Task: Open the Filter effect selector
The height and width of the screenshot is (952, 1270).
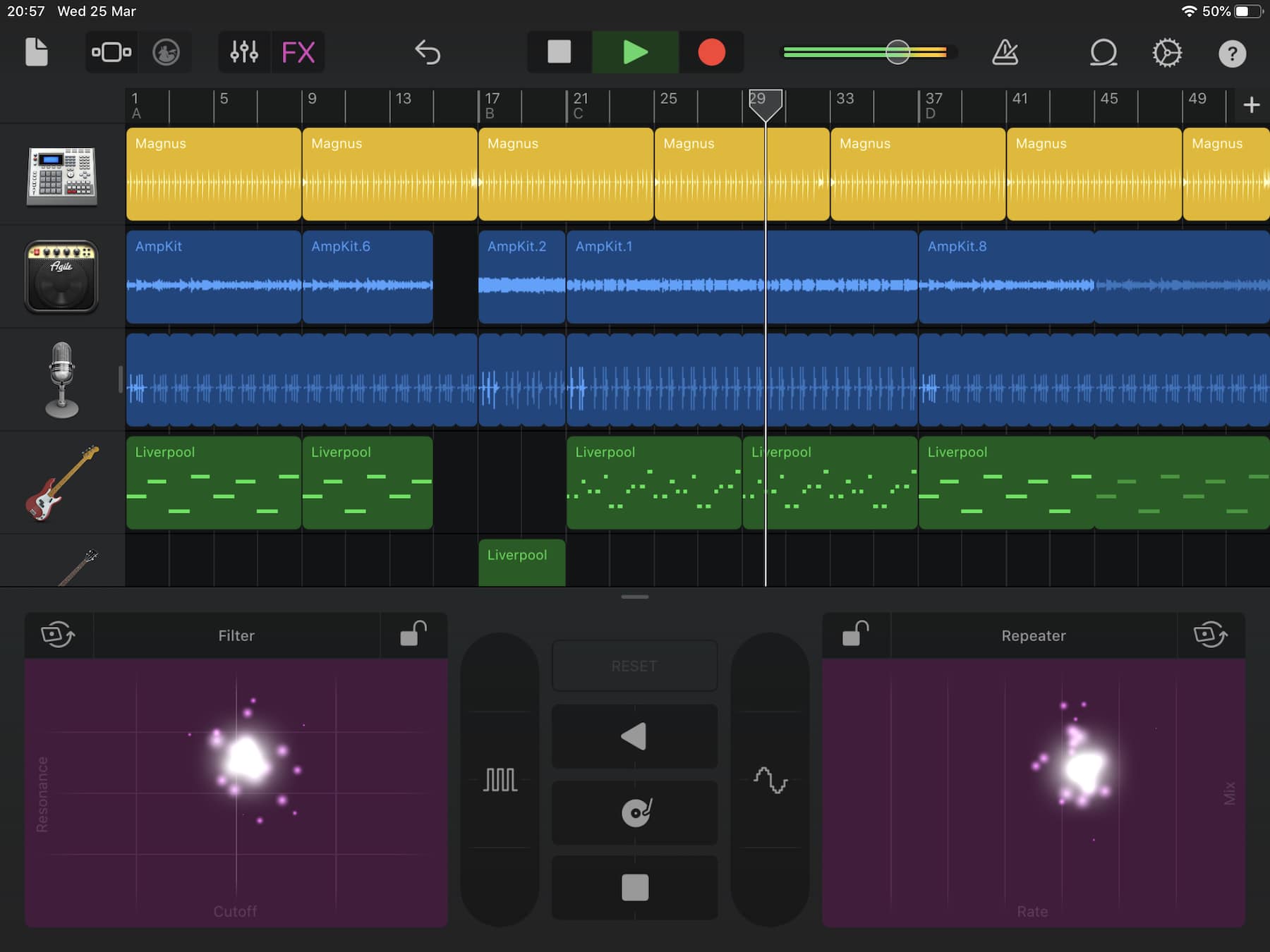Action: click(236, 635)
